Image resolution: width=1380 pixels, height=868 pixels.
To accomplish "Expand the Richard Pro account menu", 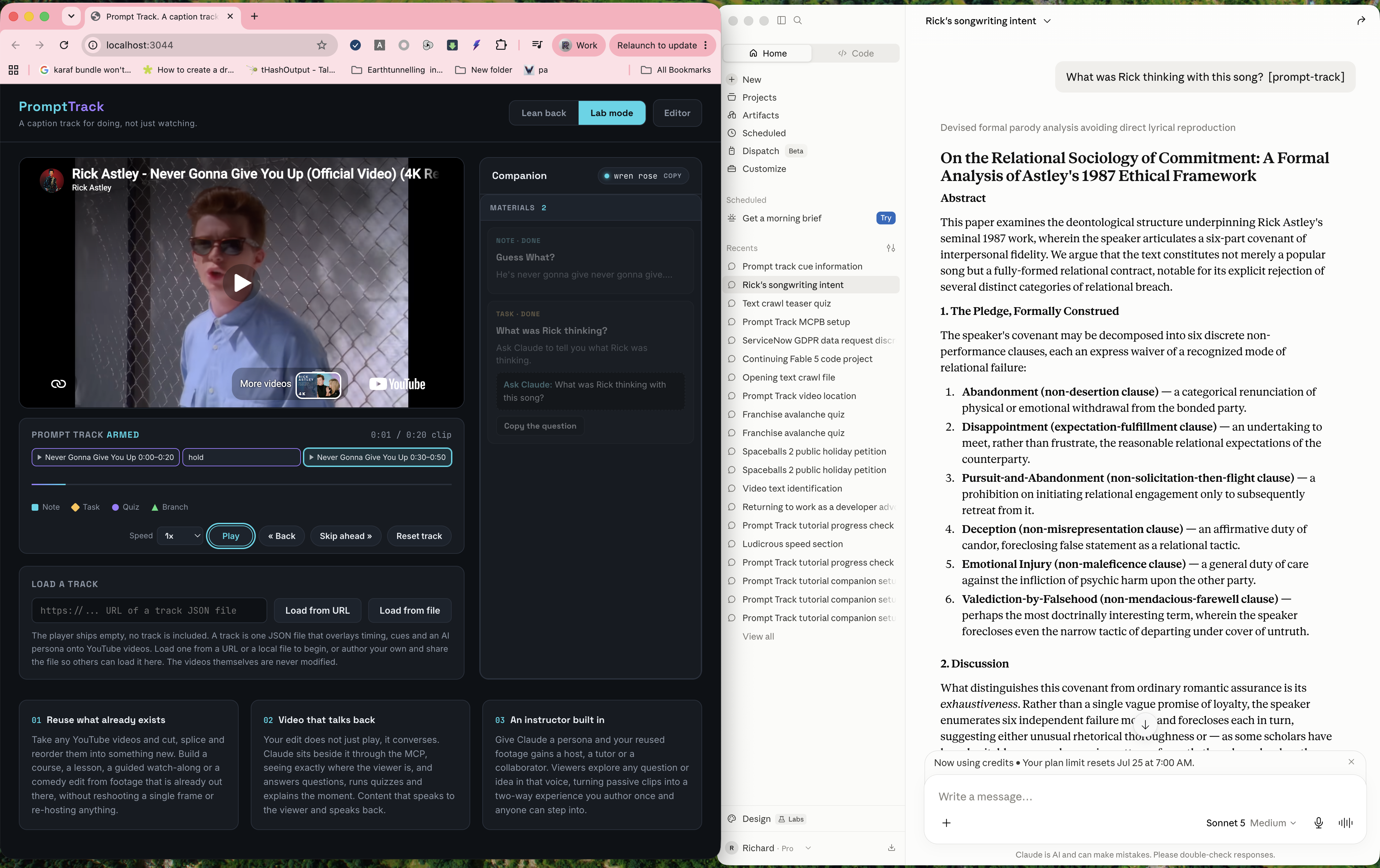I will point(768,848).
